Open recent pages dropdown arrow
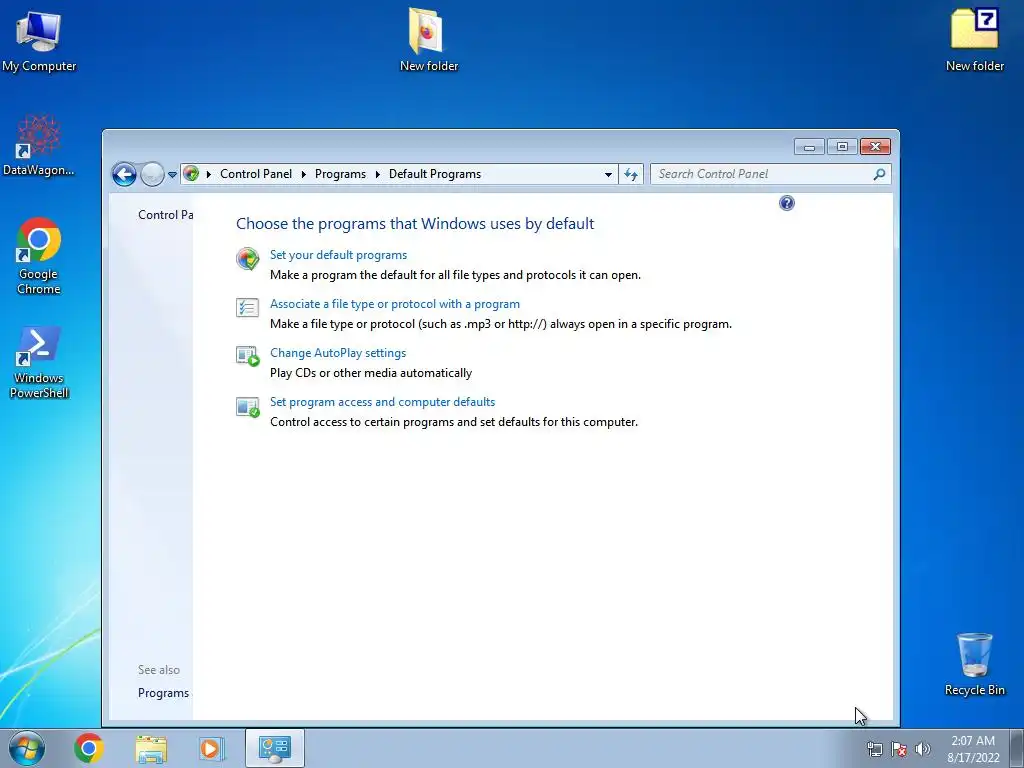The height and width of the screenshot is (768, 1024). (x=172, y=174)
